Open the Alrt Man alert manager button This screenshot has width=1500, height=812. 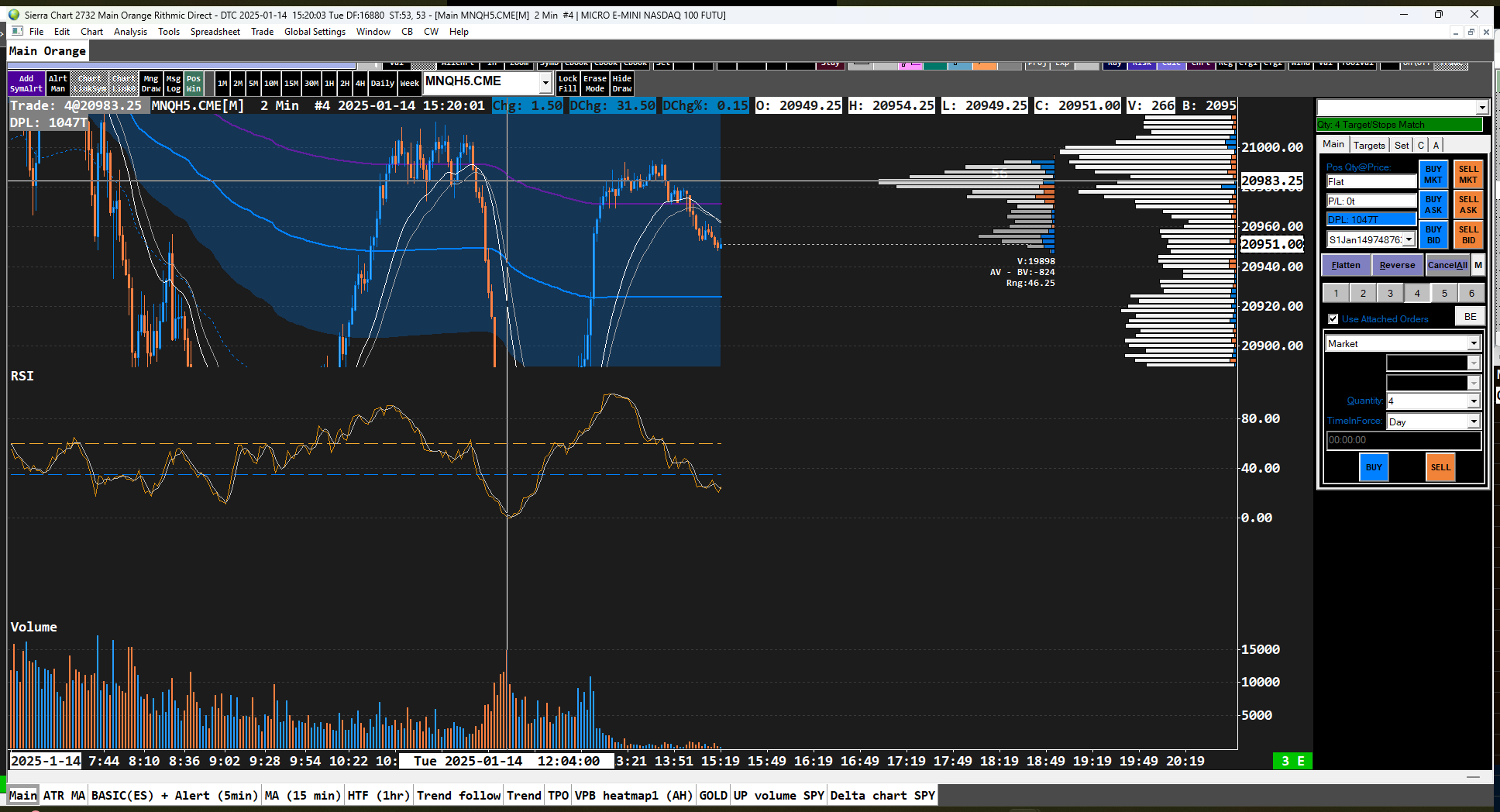pyautogui.click(x=58, y=84)
